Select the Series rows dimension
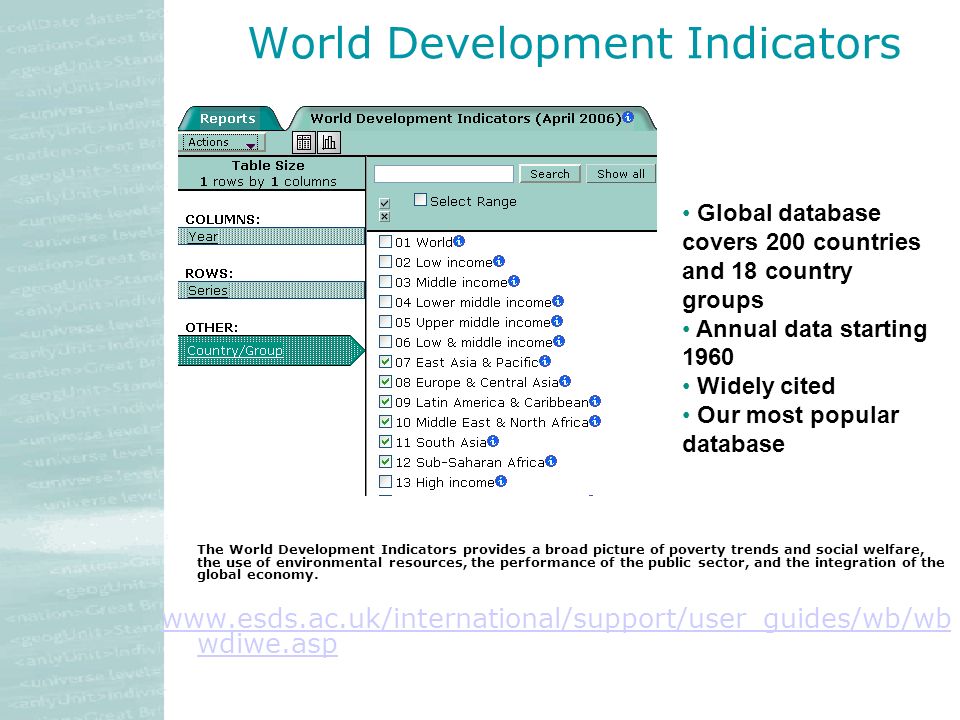Screen dimensions: 960x720 pos(271,290)
